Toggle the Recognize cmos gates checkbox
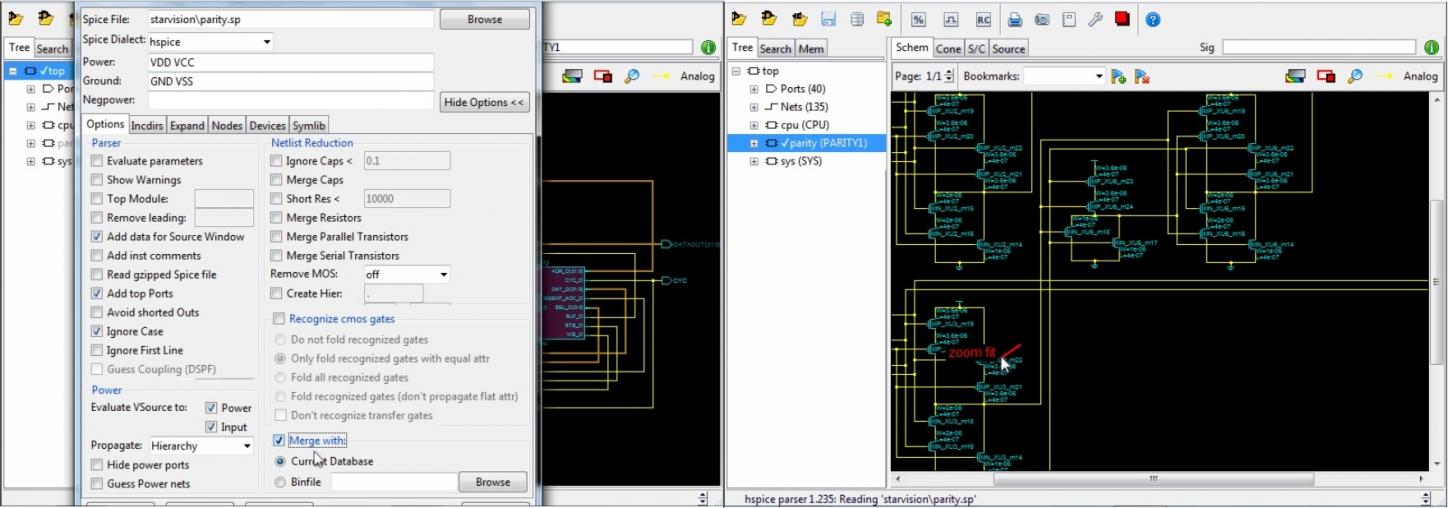Image resolution: width=1448 pixels, height=508 pixels. pos(279,320)
